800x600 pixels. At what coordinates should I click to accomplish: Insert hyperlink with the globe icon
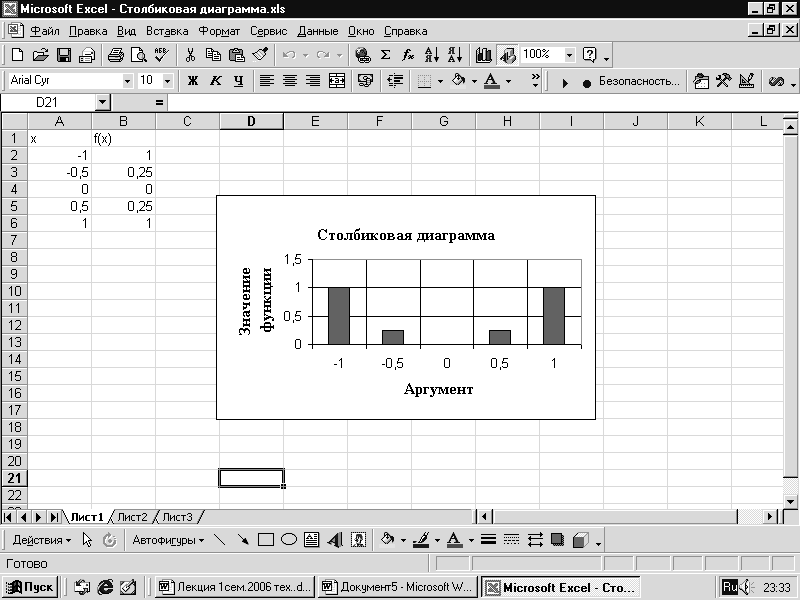coord(363,55)
